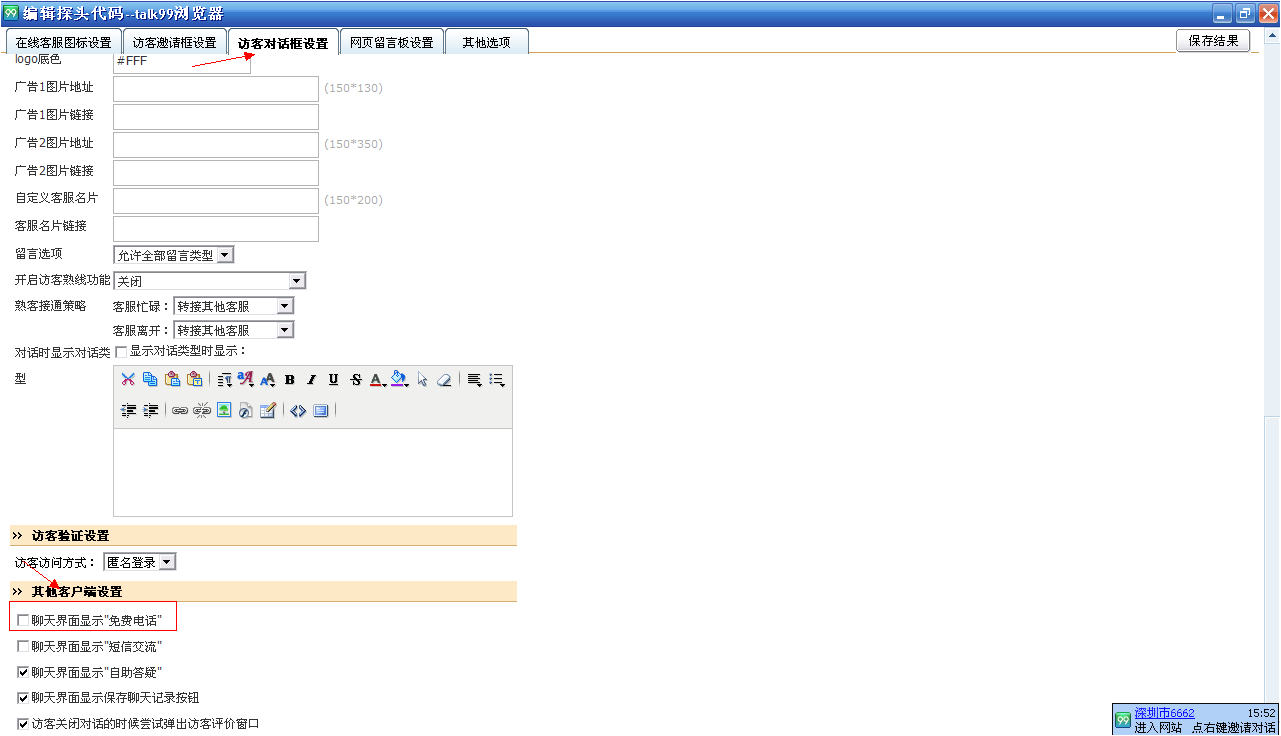Open the font family icon menu
This screenshot has width=1281, height=736.
(x=246, y=380)
